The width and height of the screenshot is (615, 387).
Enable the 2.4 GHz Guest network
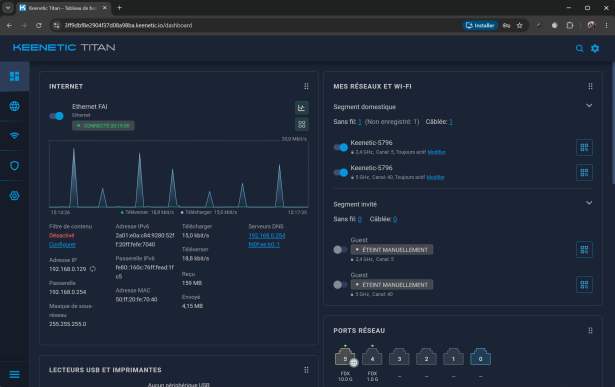coord(340,250)
